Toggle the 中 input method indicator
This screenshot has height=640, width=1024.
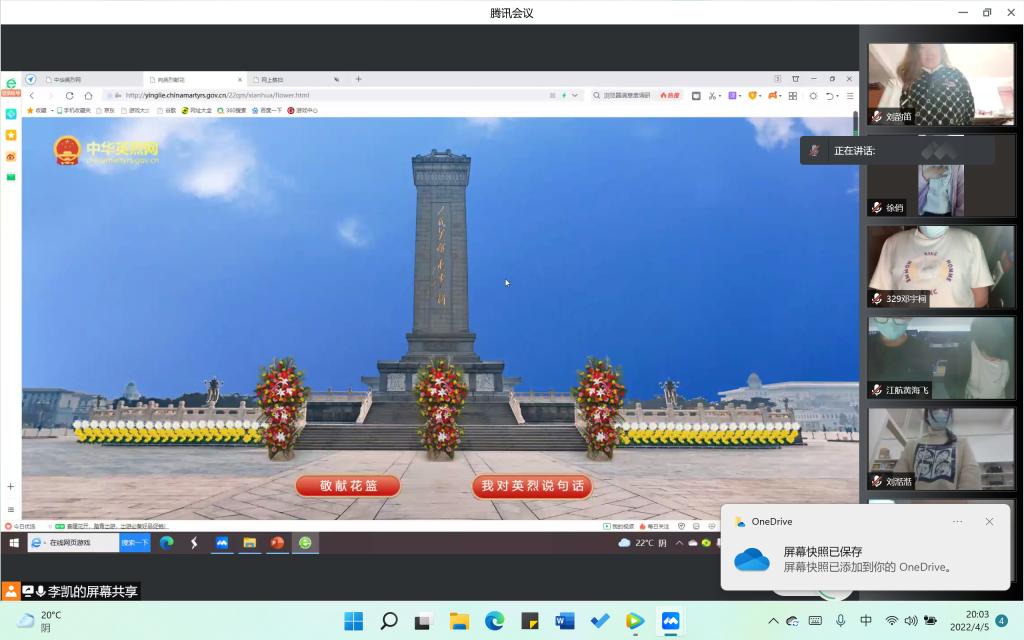866,621
